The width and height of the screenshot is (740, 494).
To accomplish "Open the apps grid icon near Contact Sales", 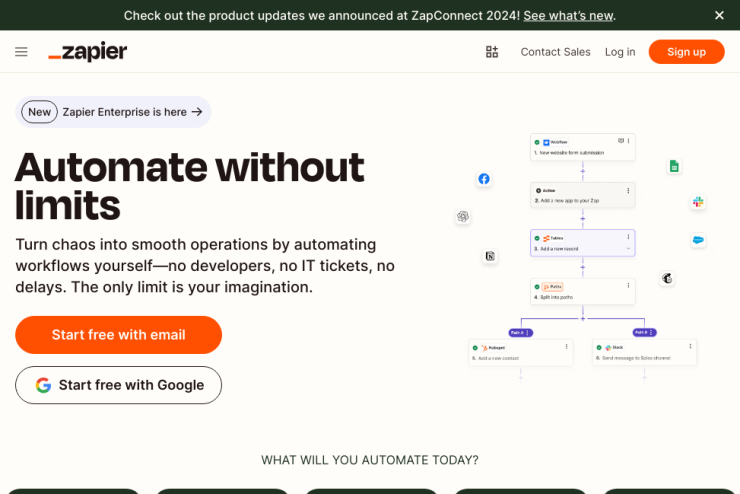I will coord(492,52).
